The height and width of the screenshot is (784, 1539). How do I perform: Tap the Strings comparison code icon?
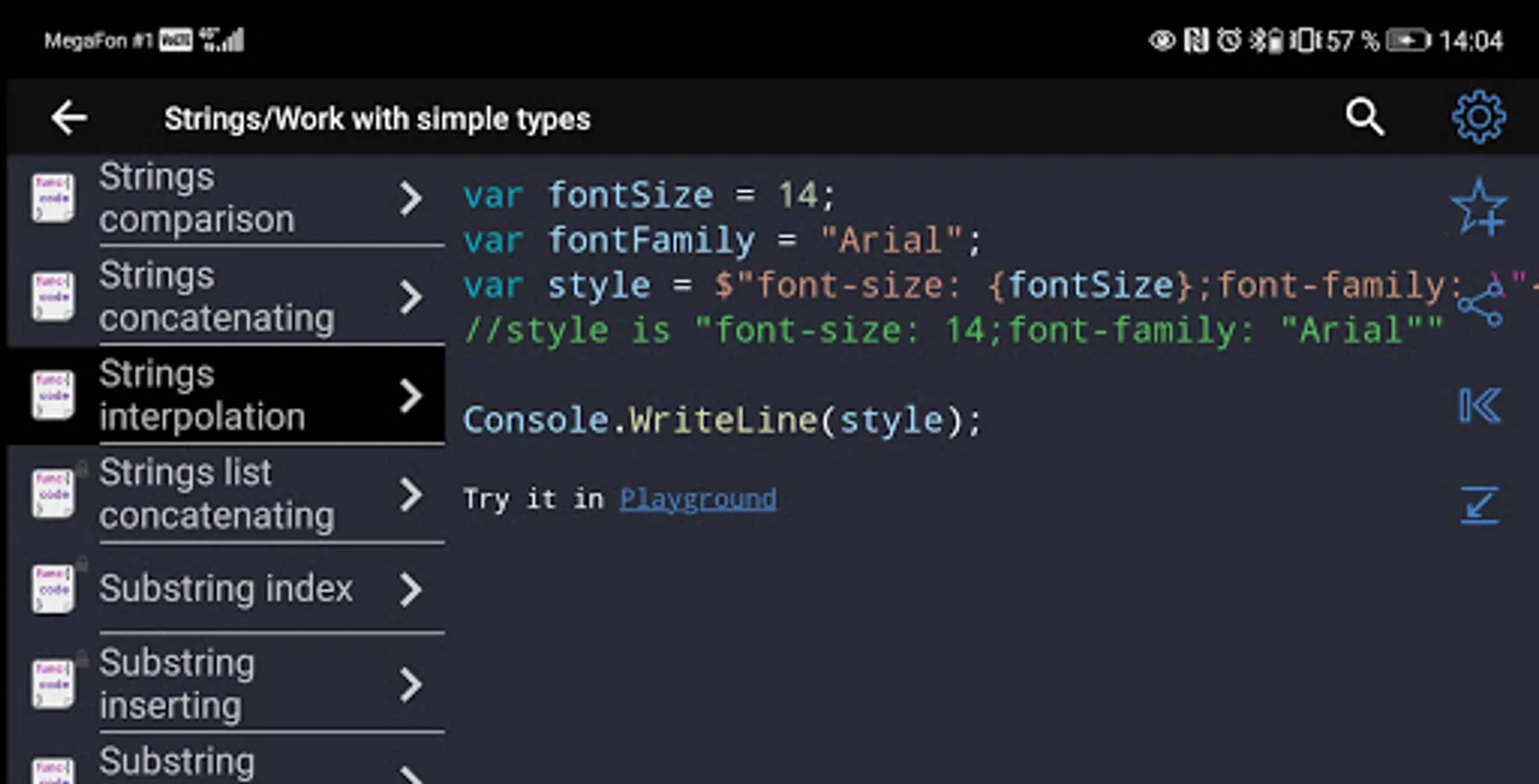tap(53, 199)
